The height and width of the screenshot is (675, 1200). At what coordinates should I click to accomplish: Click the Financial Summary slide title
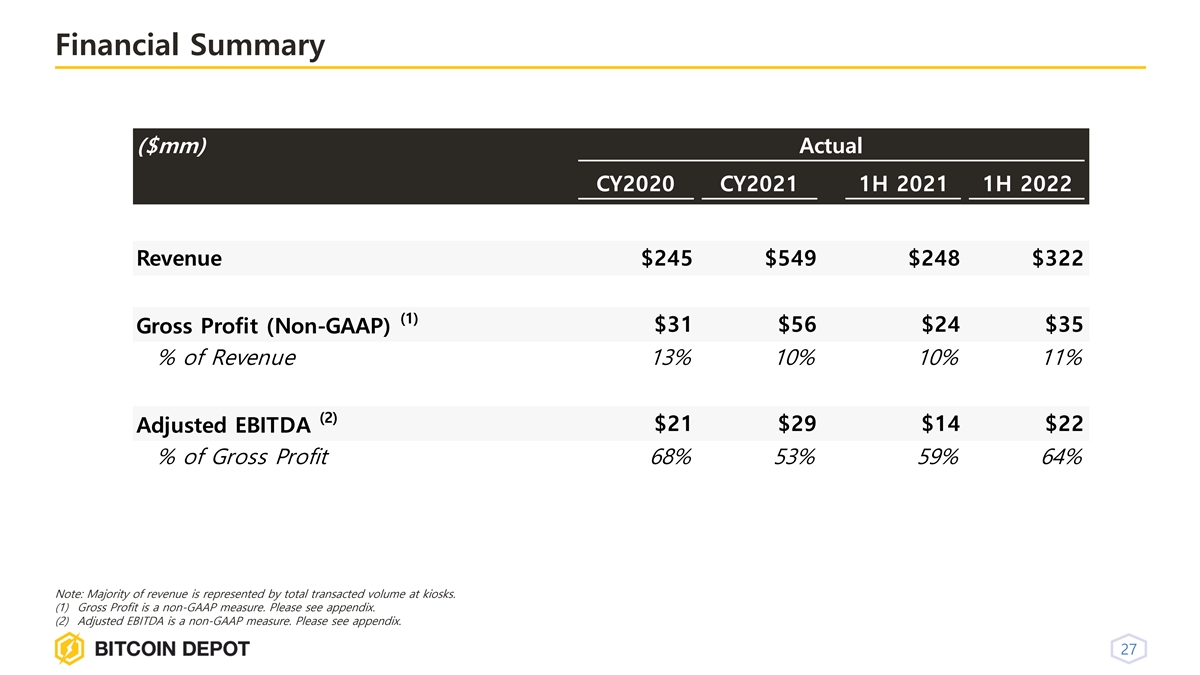pos(190,45)
